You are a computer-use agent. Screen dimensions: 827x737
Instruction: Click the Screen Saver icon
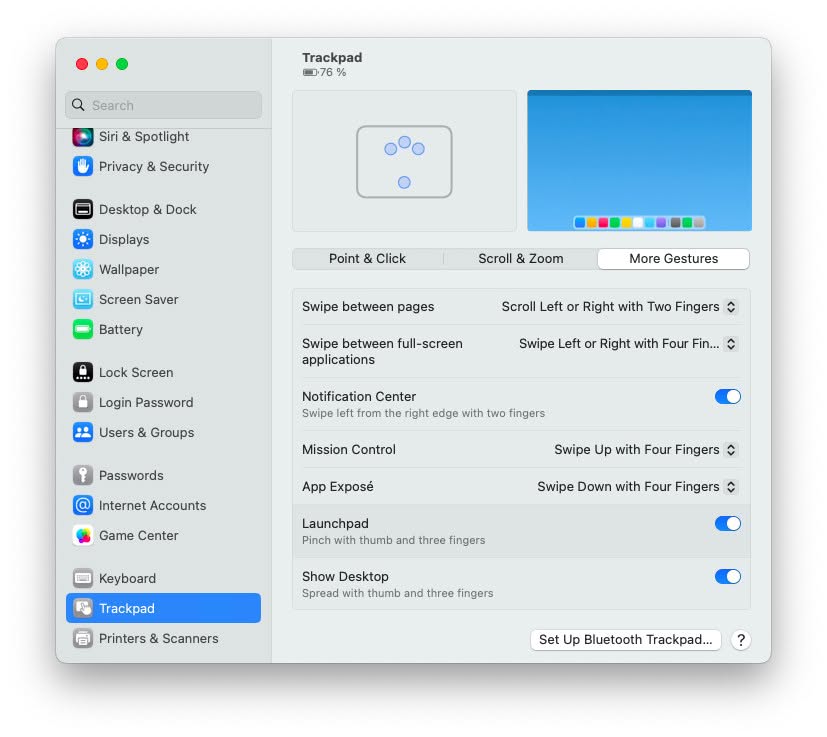tap(83, 300)
